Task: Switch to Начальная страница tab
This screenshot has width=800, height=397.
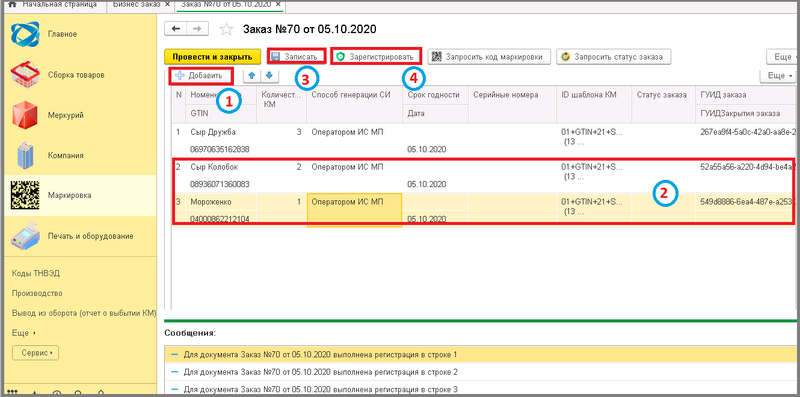Action: pyautogui.click(x=53, y=5)
